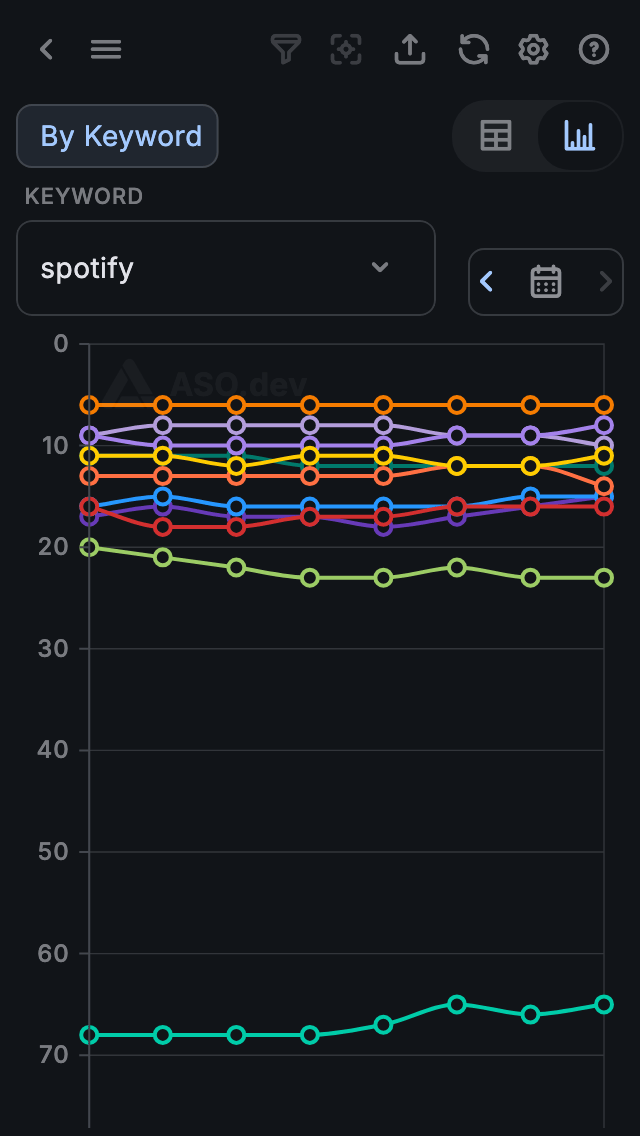Screen dimensions: 640x1136
Task: Click last point on teal bottom line
Action: coord(604,1004)
